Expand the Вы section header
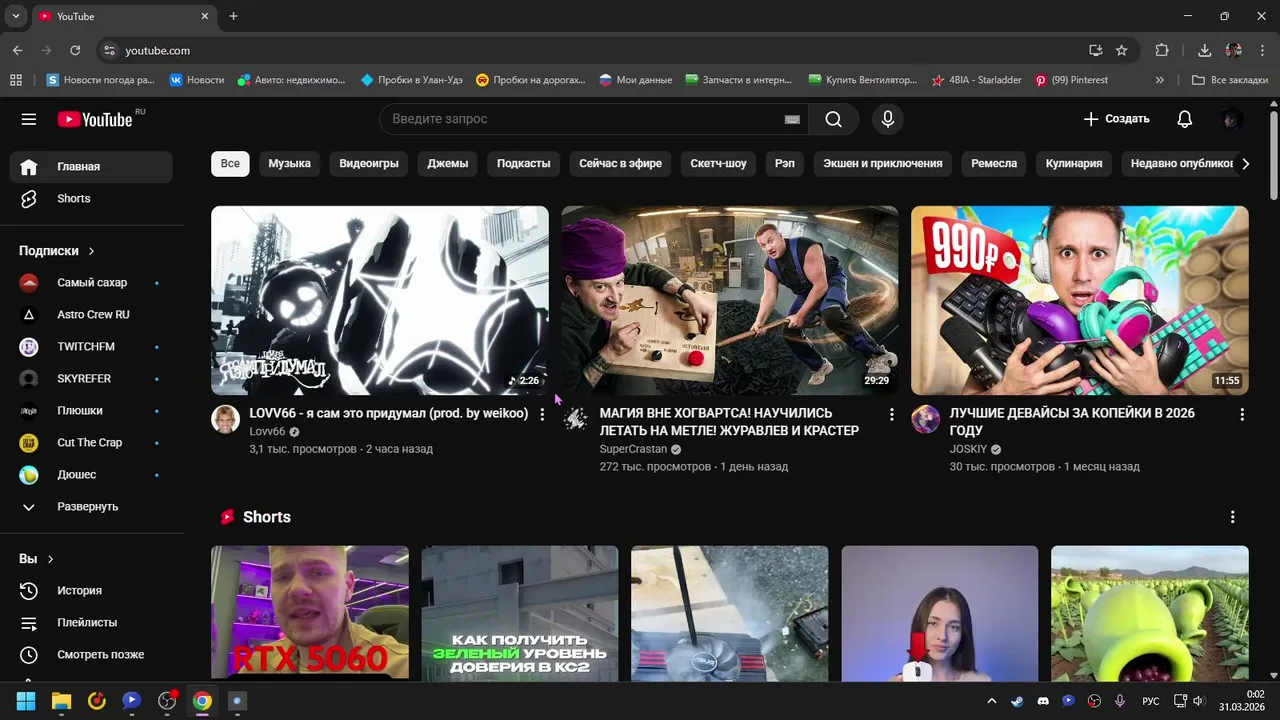 point(37,559)
